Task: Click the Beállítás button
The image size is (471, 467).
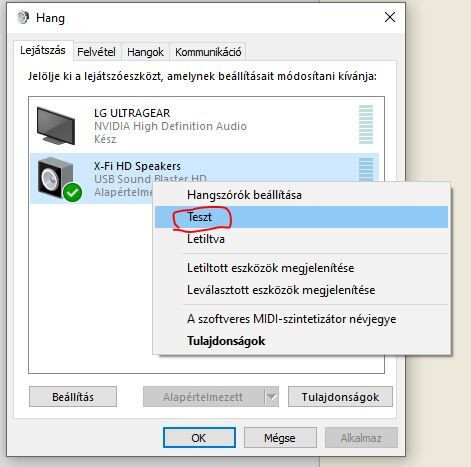Action: pos(73,397)
